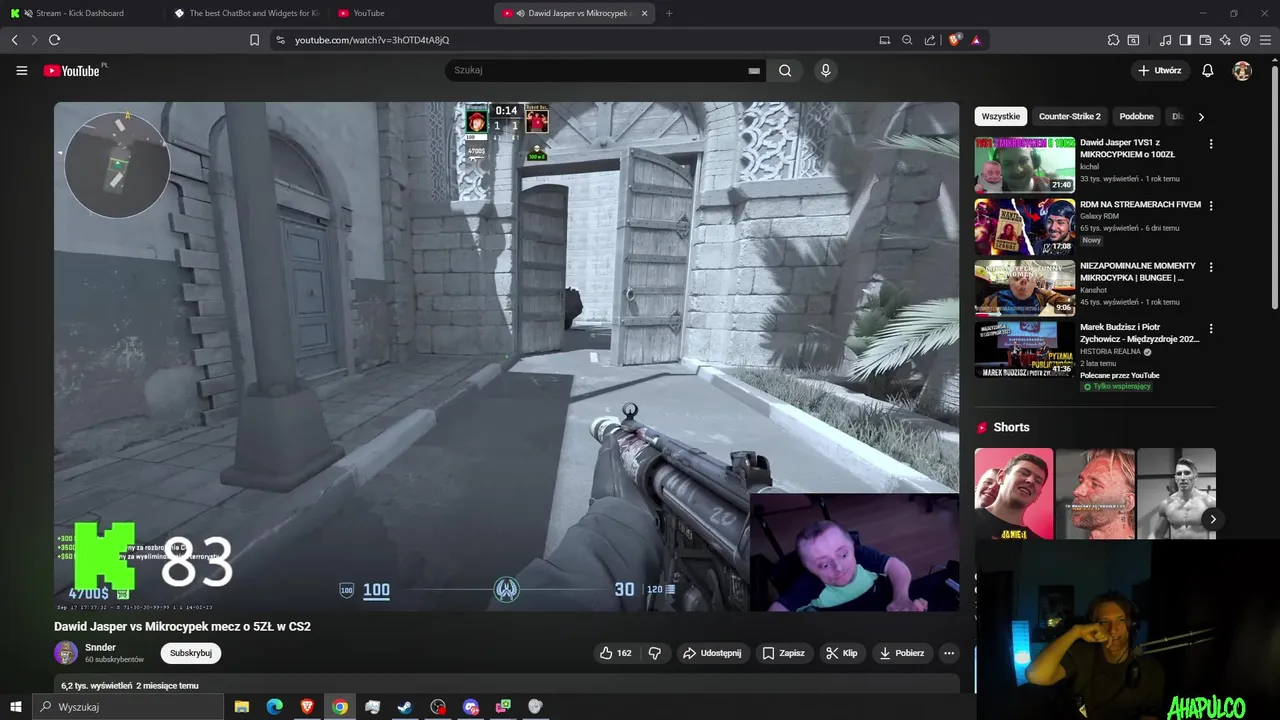
Task: Dislike the video with thumbs down
Action: (x=655, y=653)
